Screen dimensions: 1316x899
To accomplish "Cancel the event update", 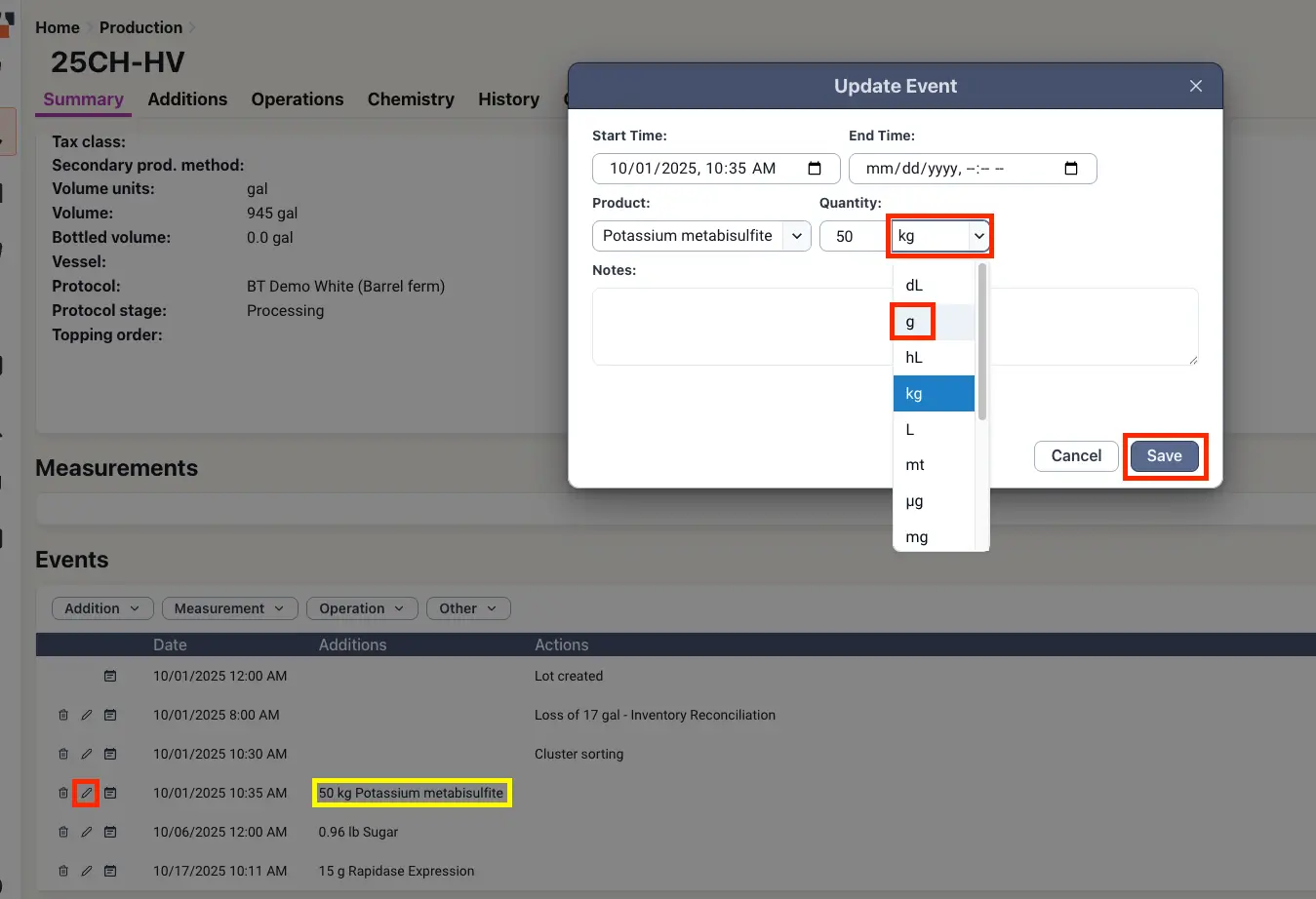I will (x=1075, y=456).
